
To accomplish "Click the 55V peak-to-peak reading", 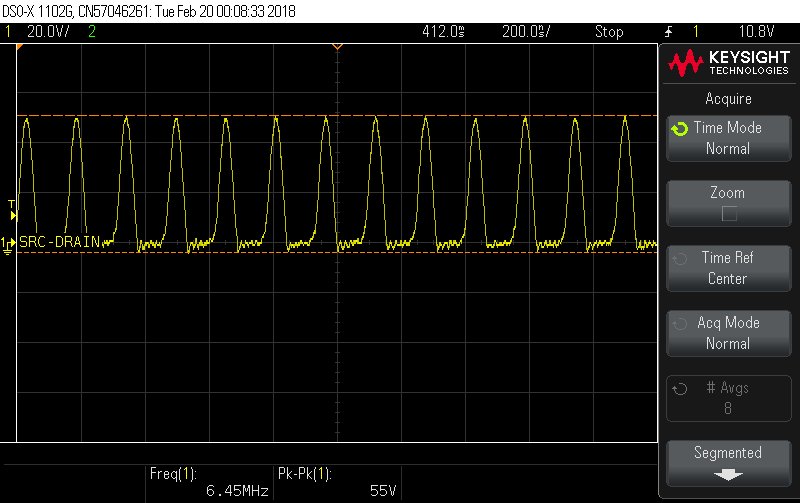I will tap(383, 491).
